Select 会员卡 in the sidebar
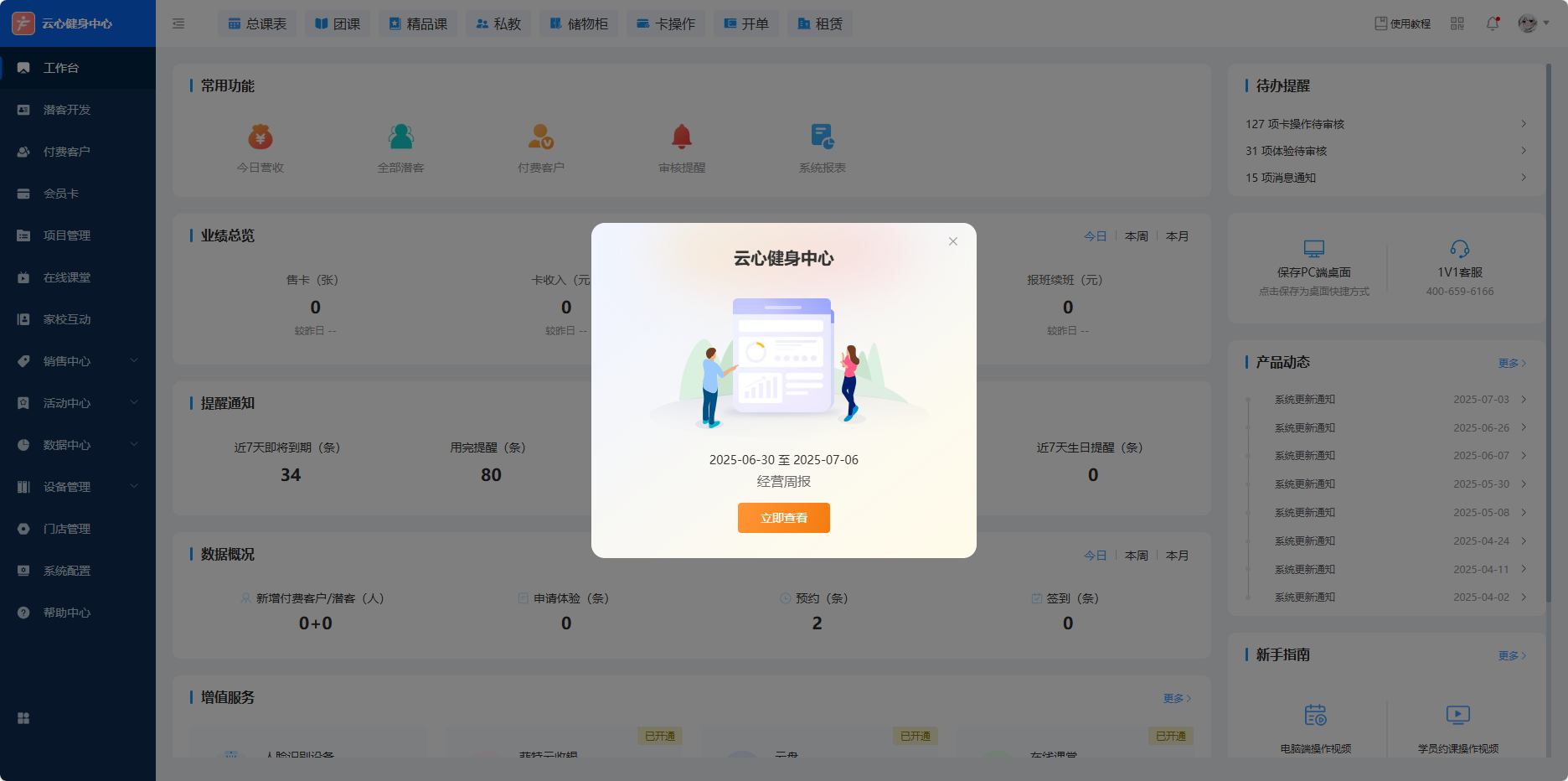 [x=61, y=194]
